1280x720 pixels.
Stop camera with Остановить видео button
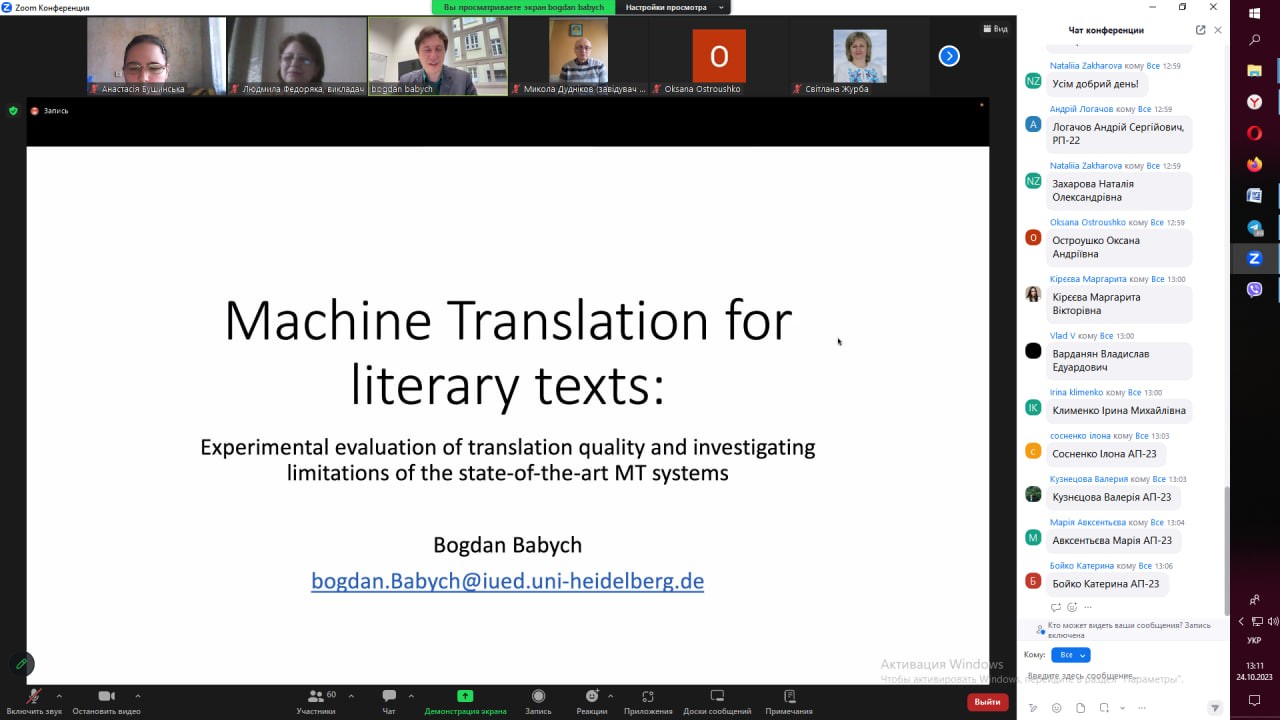click(106, 697)
